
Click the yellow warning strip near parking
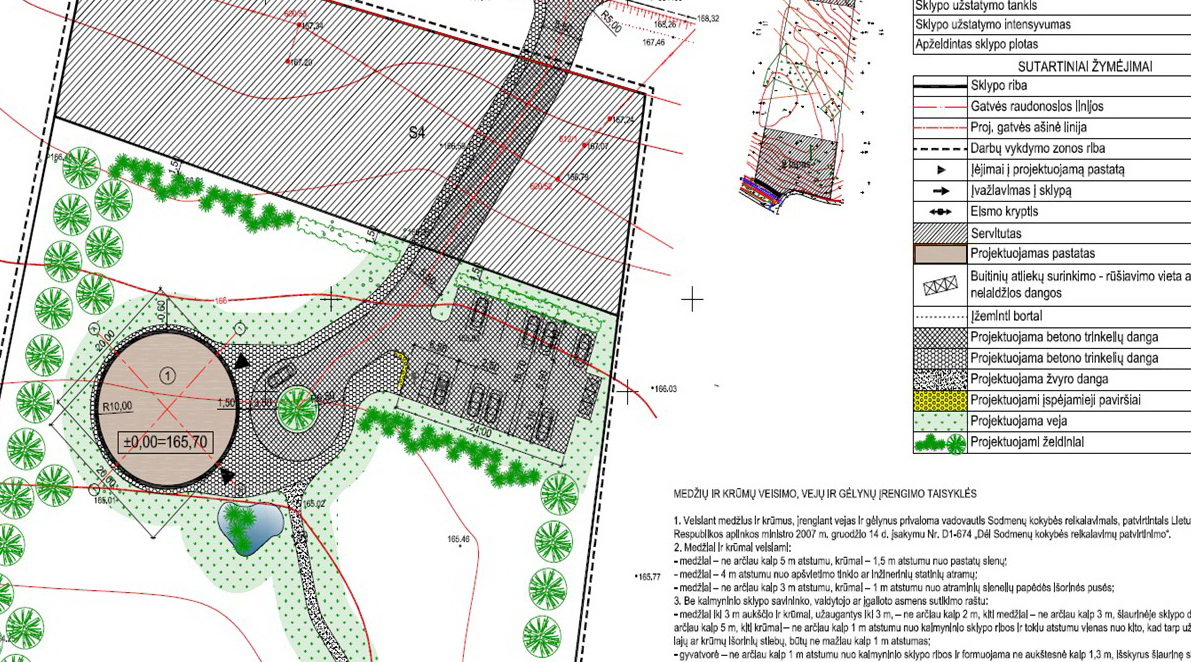(x=400, y=369)
